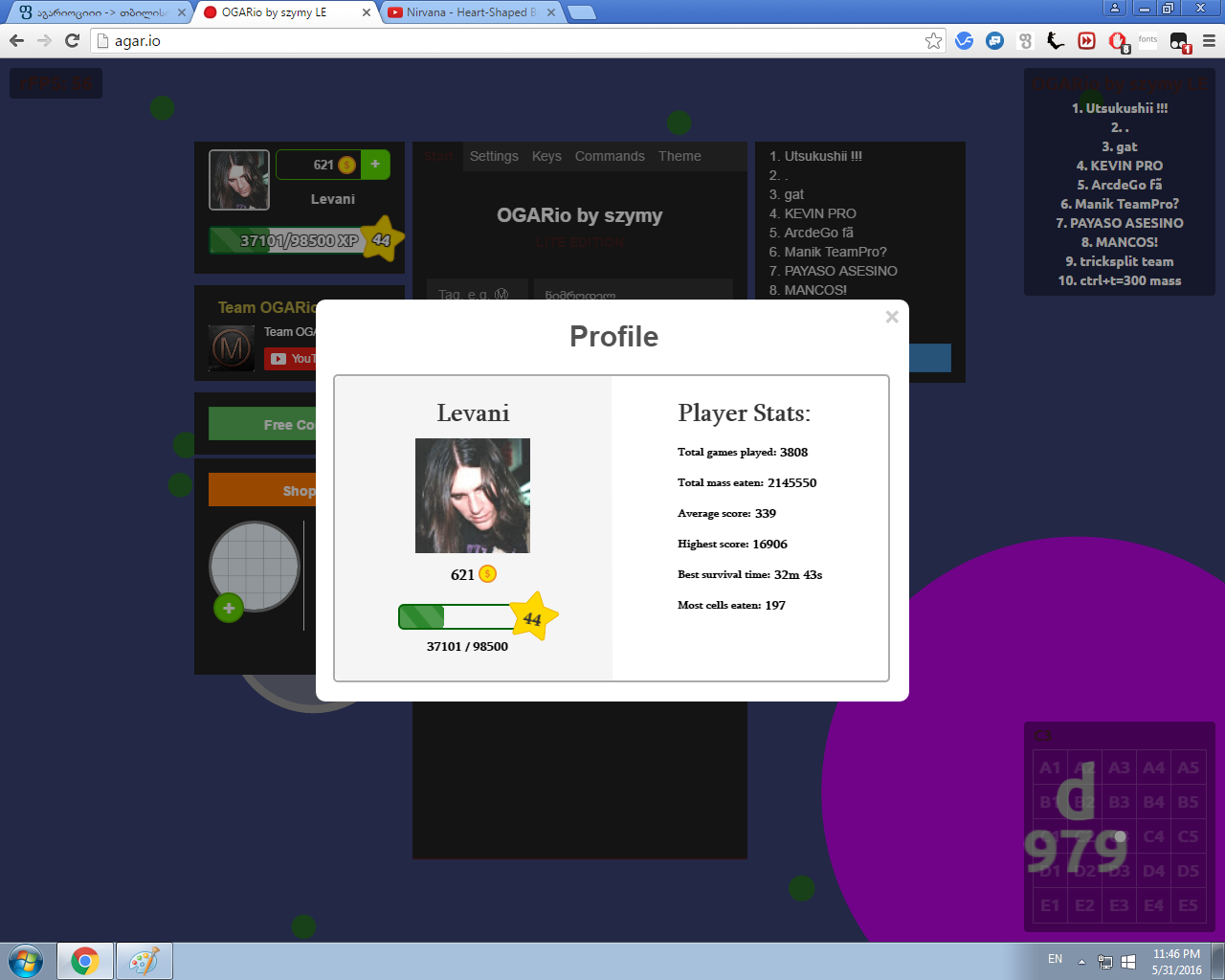The width and height of the screenshot is (1225, 980).
Task: Click the Most cells eaten stat
Action: tap(732, 606)
